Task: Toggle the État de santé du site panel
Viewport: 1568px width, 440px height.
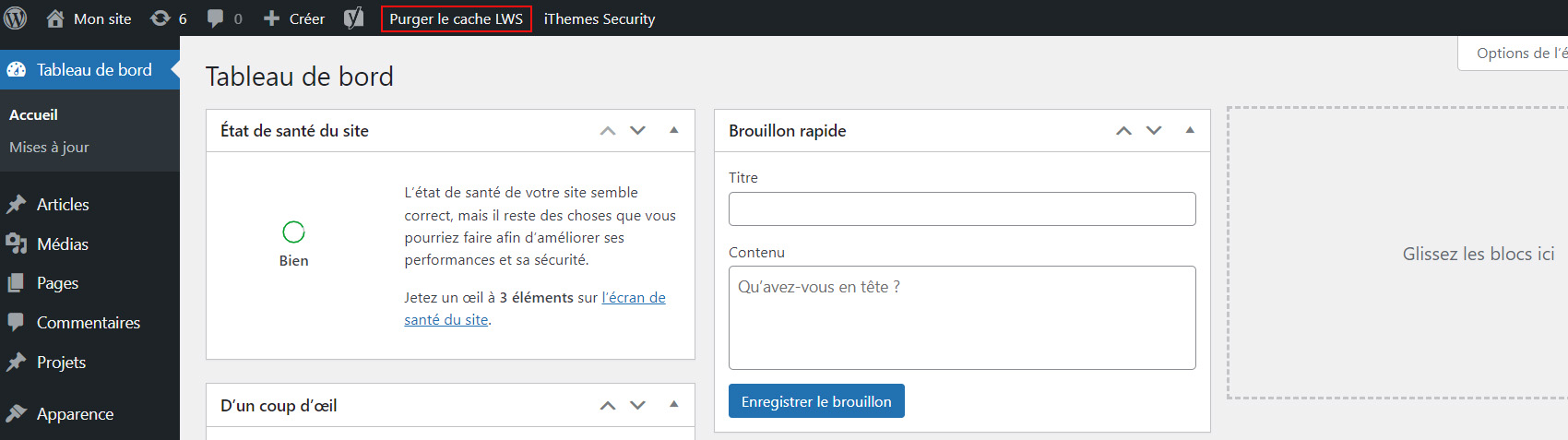Action: click(x=674, y=130)
